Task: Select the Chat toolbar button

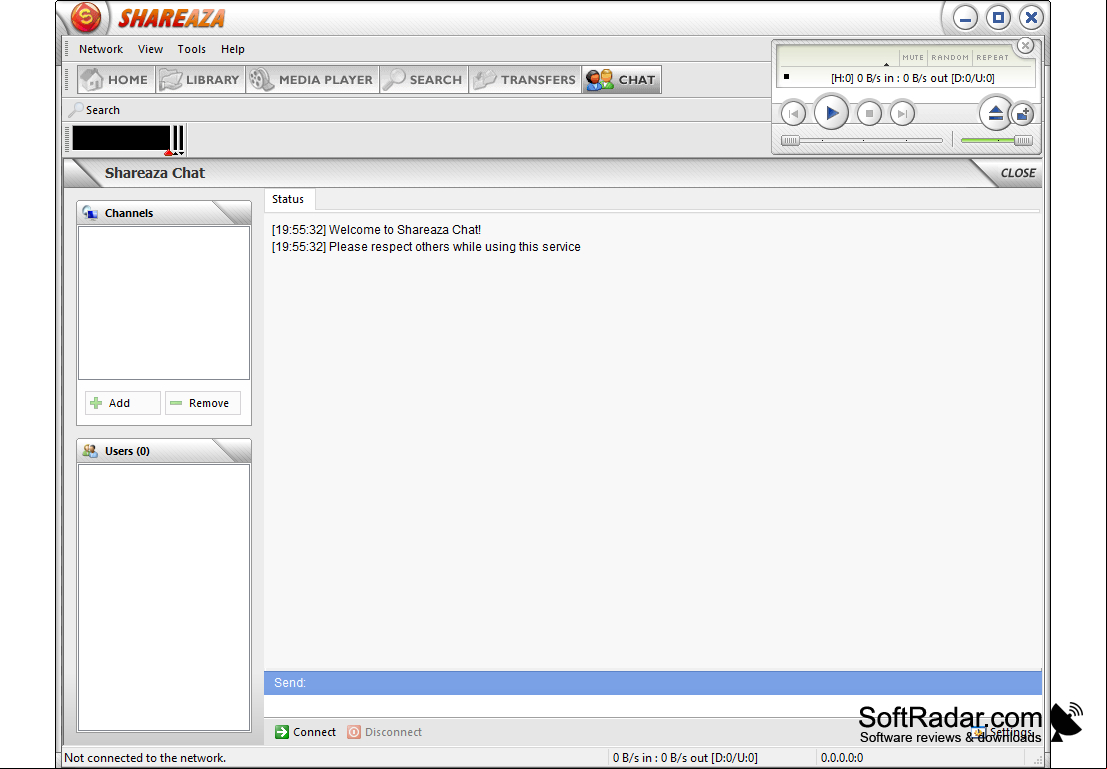Action: (621, 80)
